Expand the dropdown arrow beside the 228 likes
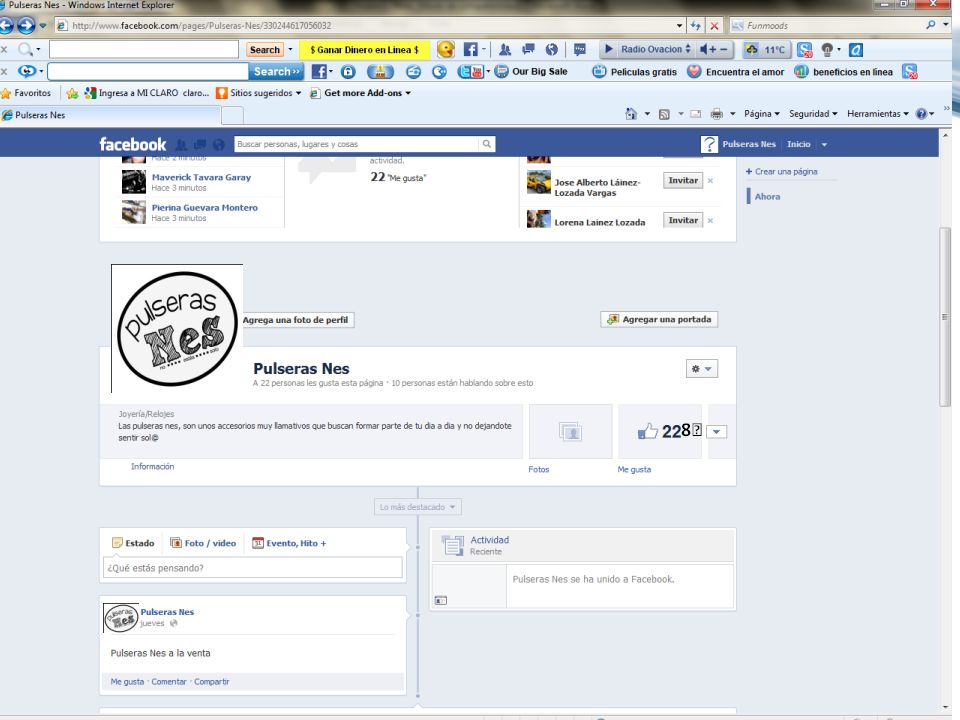This screenshot has height=720, width=960. click(x=716, y=432)
